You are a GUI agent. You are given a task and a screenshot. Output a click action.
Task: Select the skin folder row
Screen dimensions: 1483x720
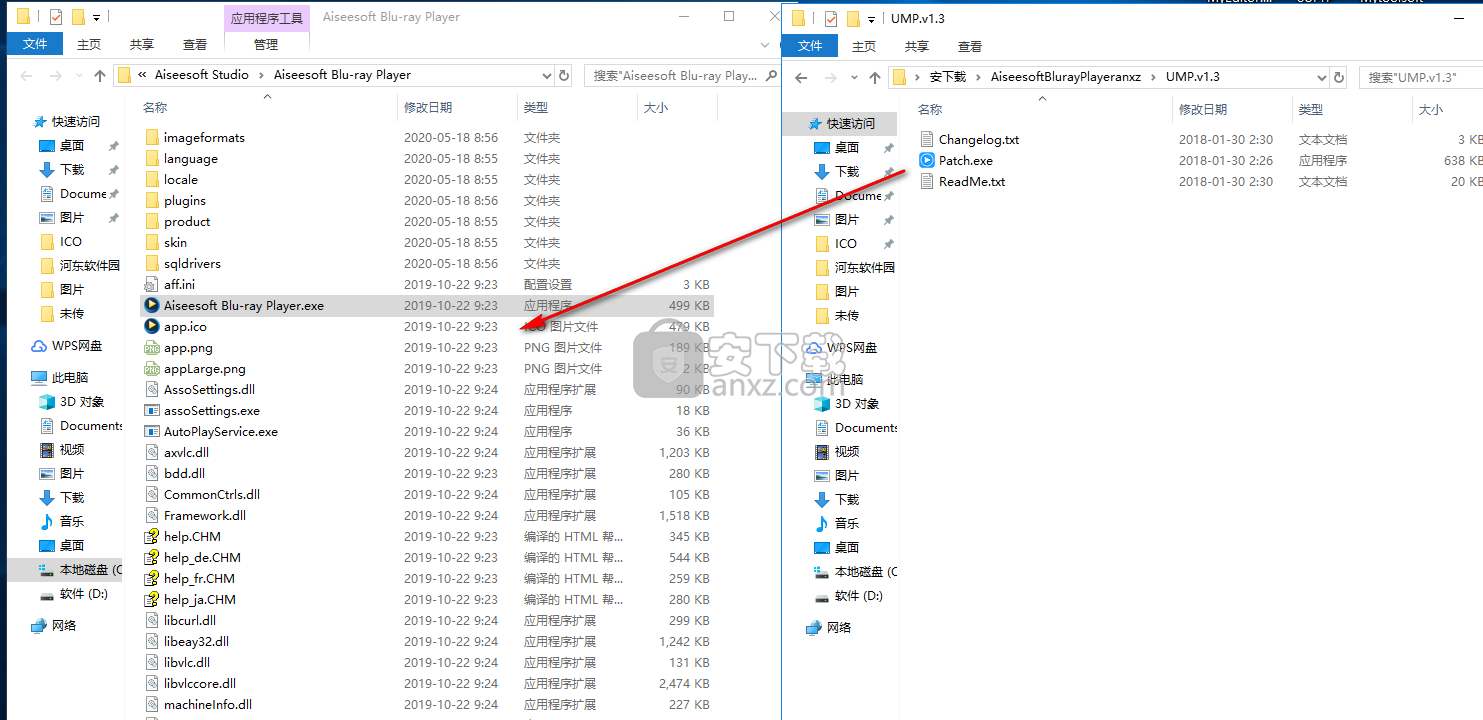(x=427, y=243)
